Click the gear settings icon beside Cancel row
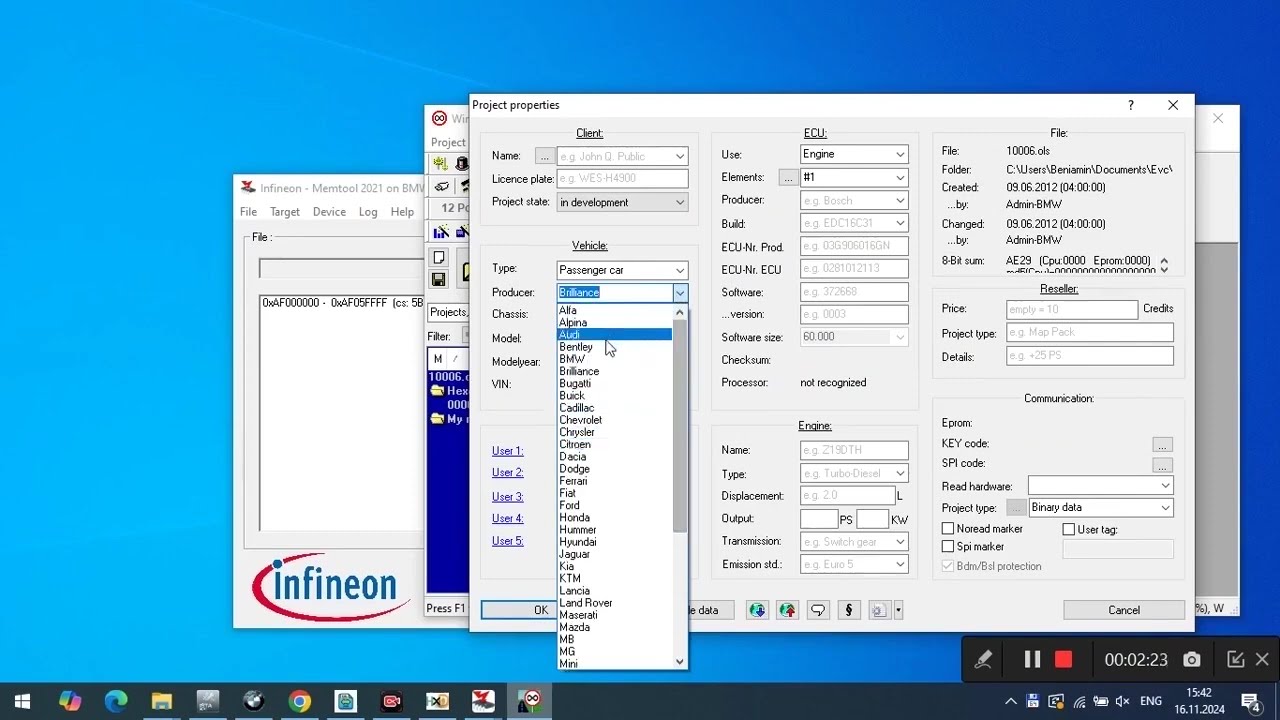 tap(879, 610)
